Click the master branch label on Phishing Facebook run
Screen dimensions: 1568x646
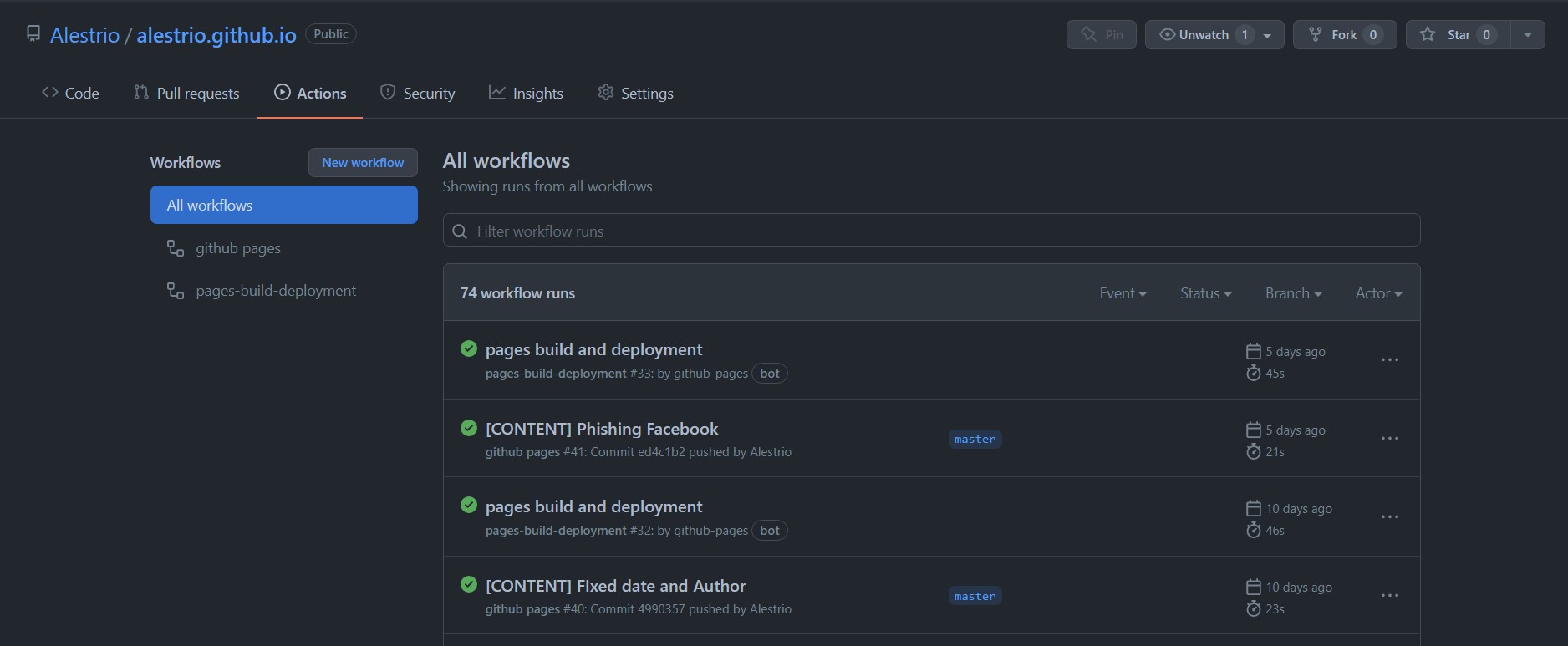click(975, 439)
